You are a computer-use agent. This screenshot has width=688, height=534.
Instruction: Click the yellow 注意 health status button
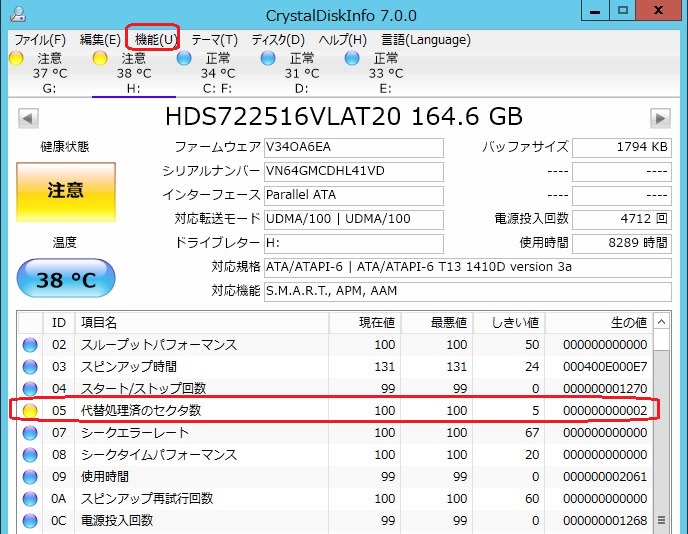click(66, 192)
